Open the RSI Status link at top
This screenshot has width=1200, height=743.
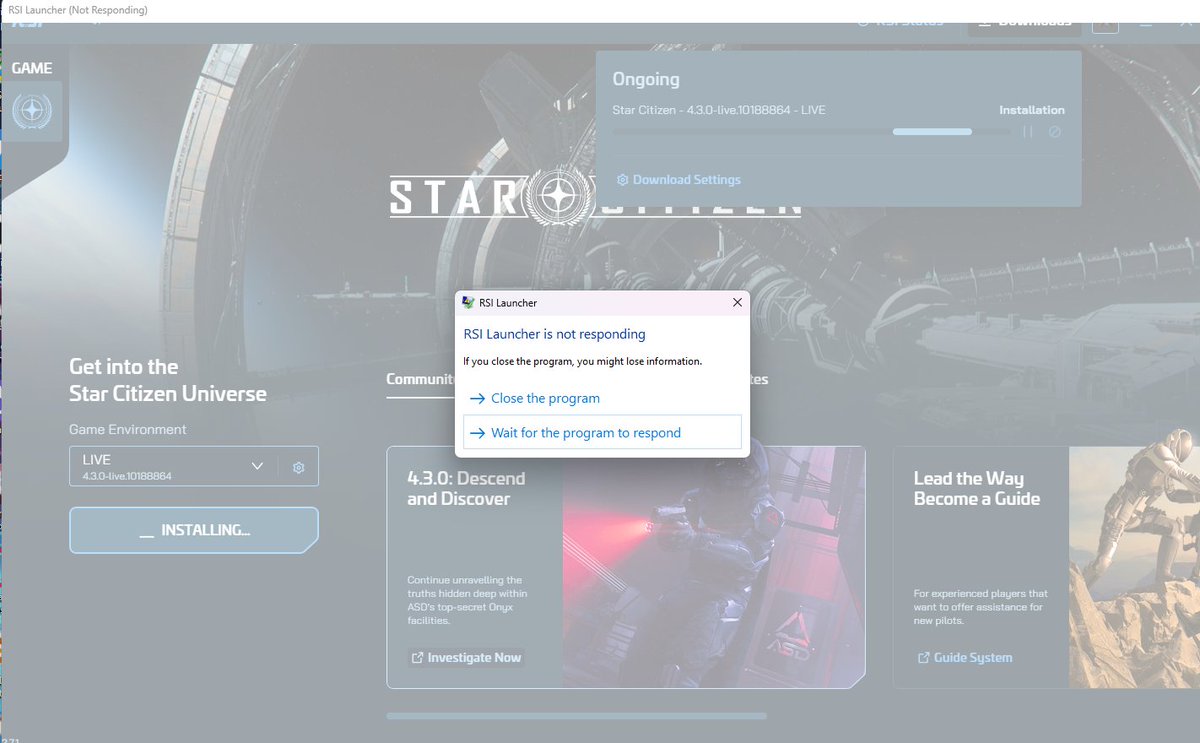(900, 21)
